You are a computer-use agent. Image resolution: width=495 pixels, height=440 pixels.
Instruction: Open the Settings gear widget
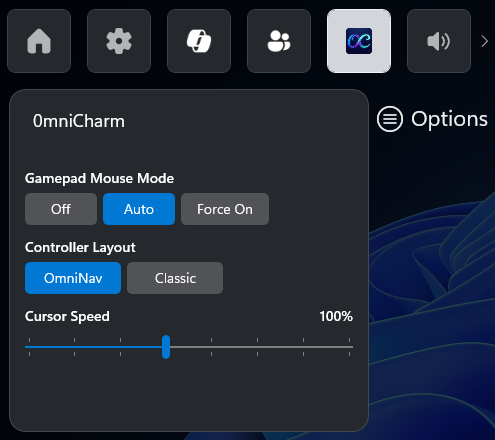point(119,41)
